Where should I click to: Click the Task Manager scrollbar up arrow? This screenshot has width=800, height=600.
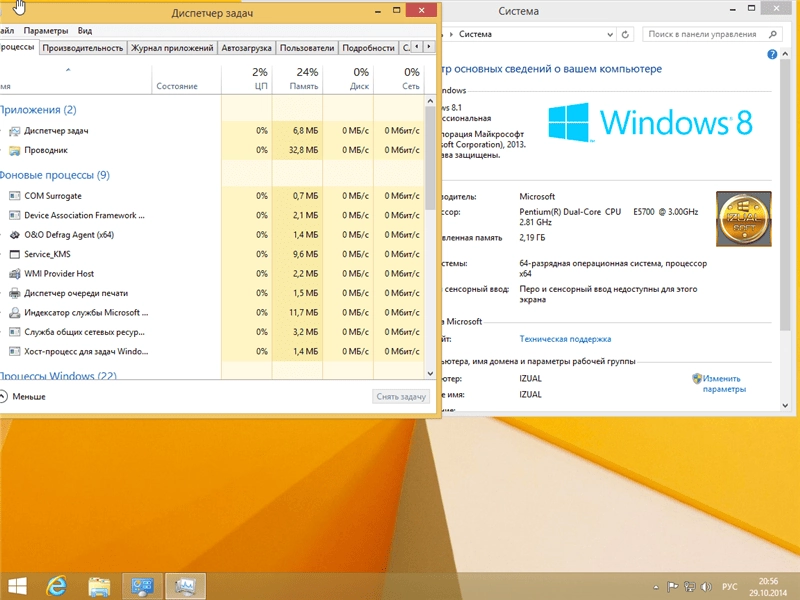click(430, 101)
